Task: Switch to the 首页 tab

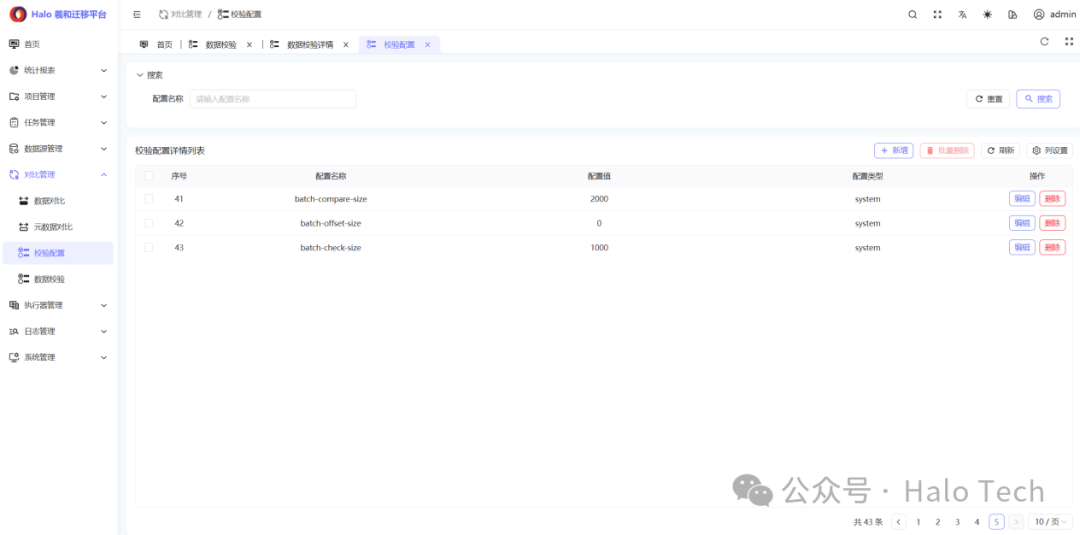Action: [156, 44]
